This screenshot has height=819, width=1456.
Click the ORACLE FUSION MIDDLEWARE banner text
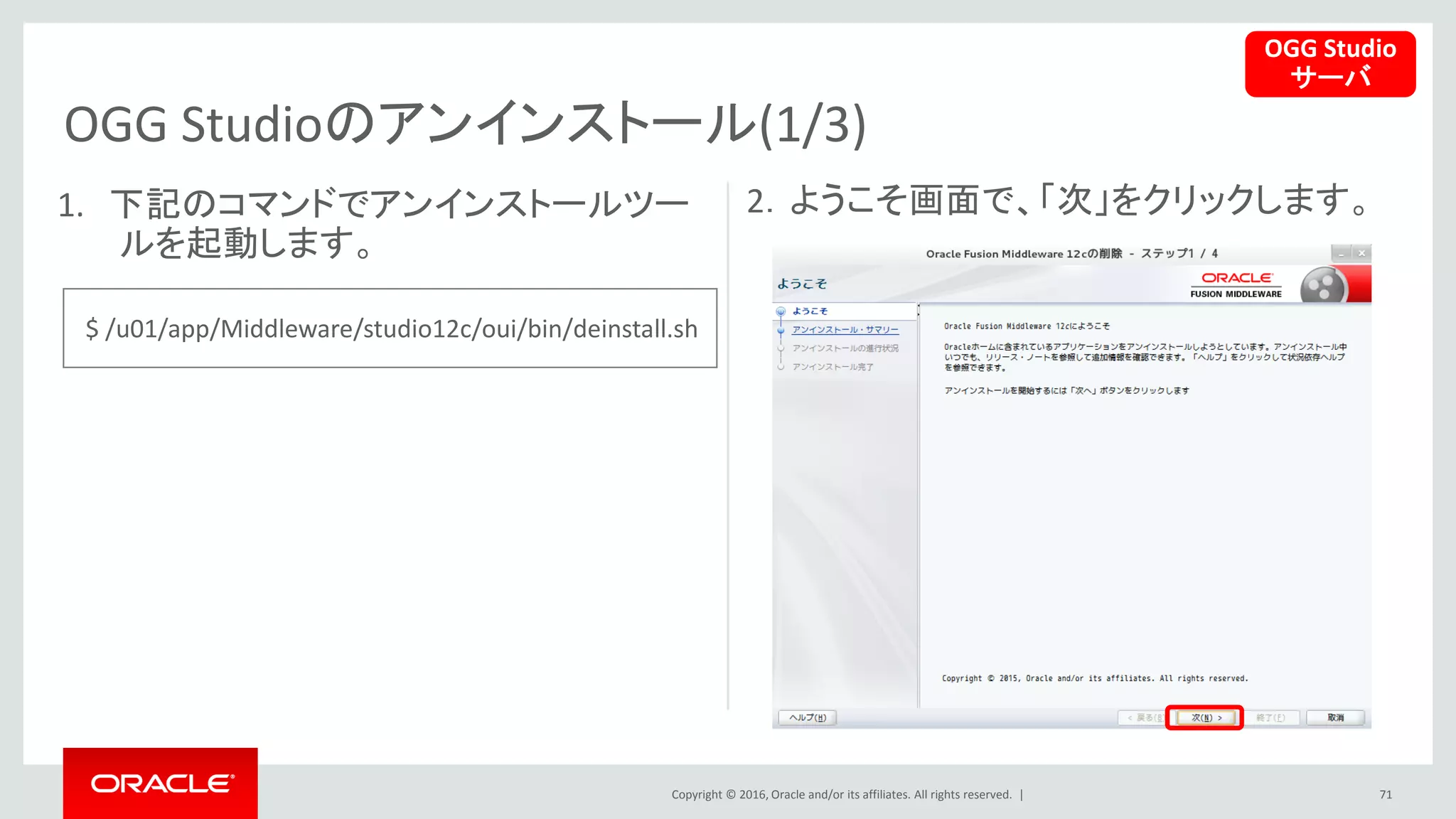(1236, 284)
